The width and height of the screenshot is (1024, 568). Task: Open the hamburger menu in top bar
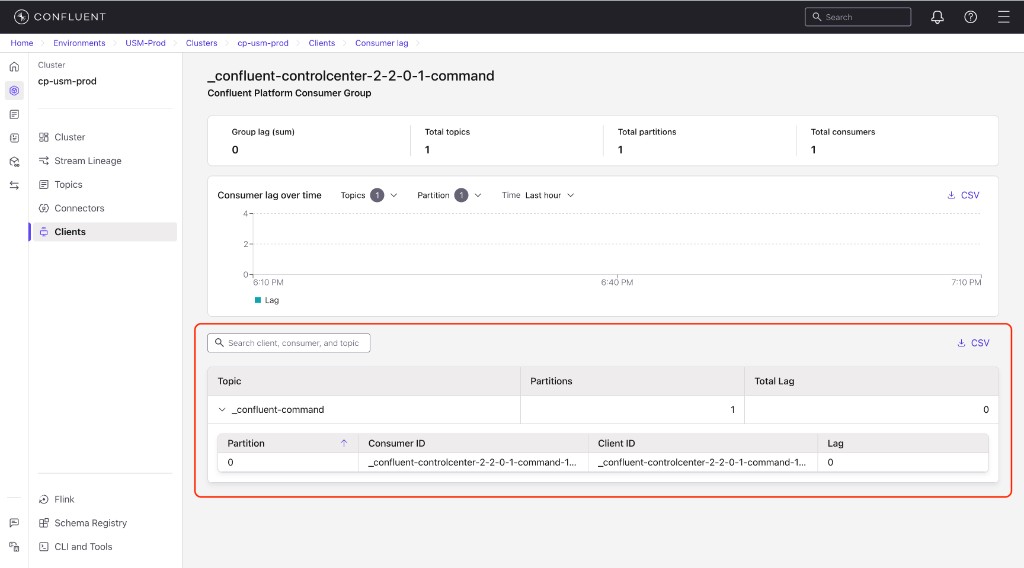(x=1003, y=17)
